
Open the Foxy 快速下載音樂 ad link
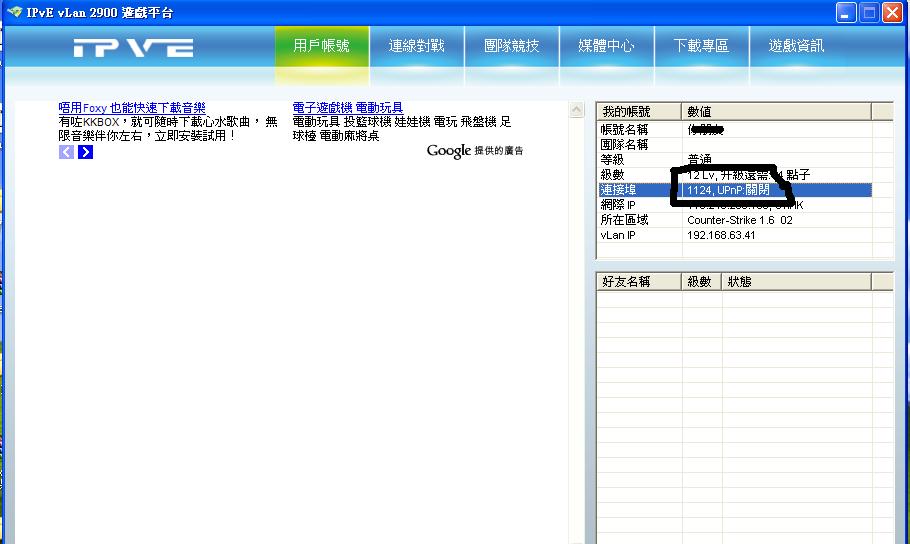[x=132, y=108]
